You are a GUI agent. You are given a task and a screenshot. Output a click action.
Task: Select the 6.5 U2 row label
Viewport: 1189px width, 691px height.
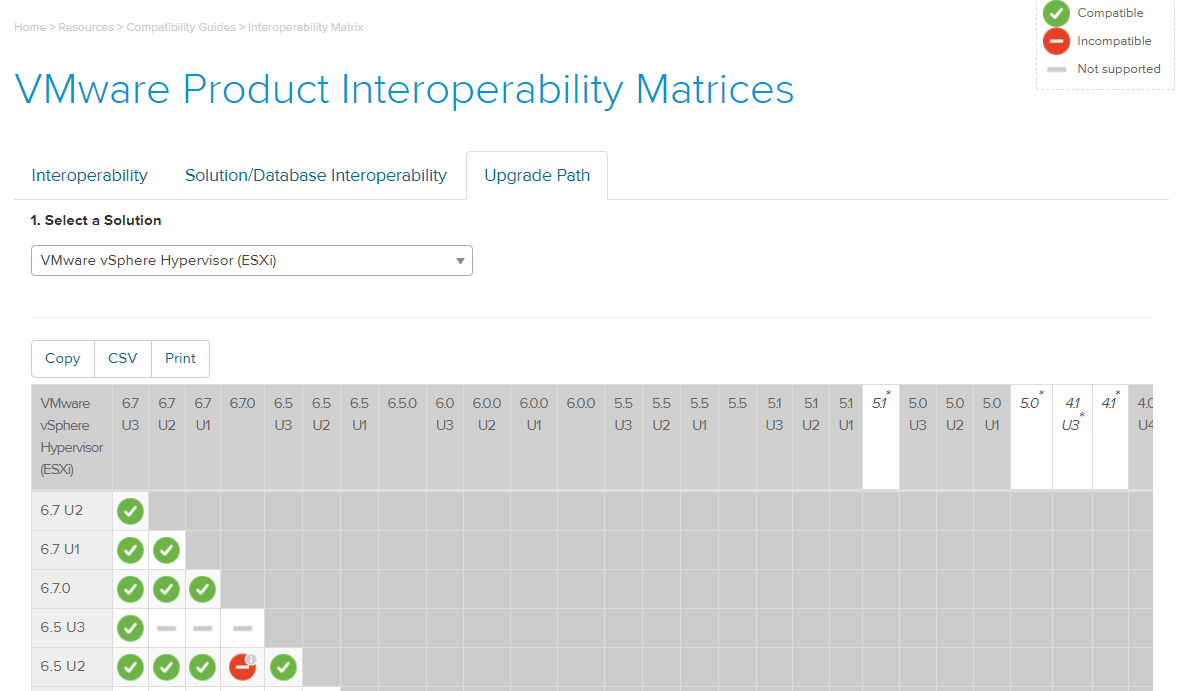click(72, 666)
